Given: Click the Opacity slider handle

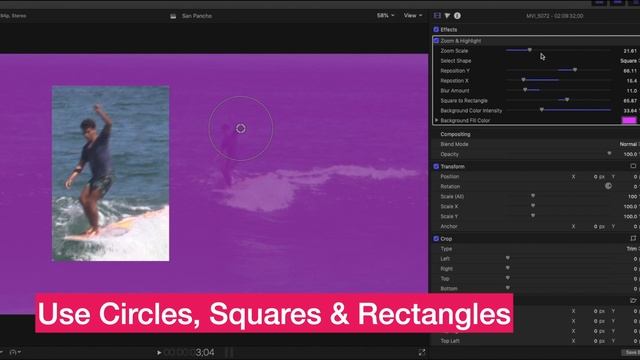Looking at the screenshot, I should pos(609,153).
